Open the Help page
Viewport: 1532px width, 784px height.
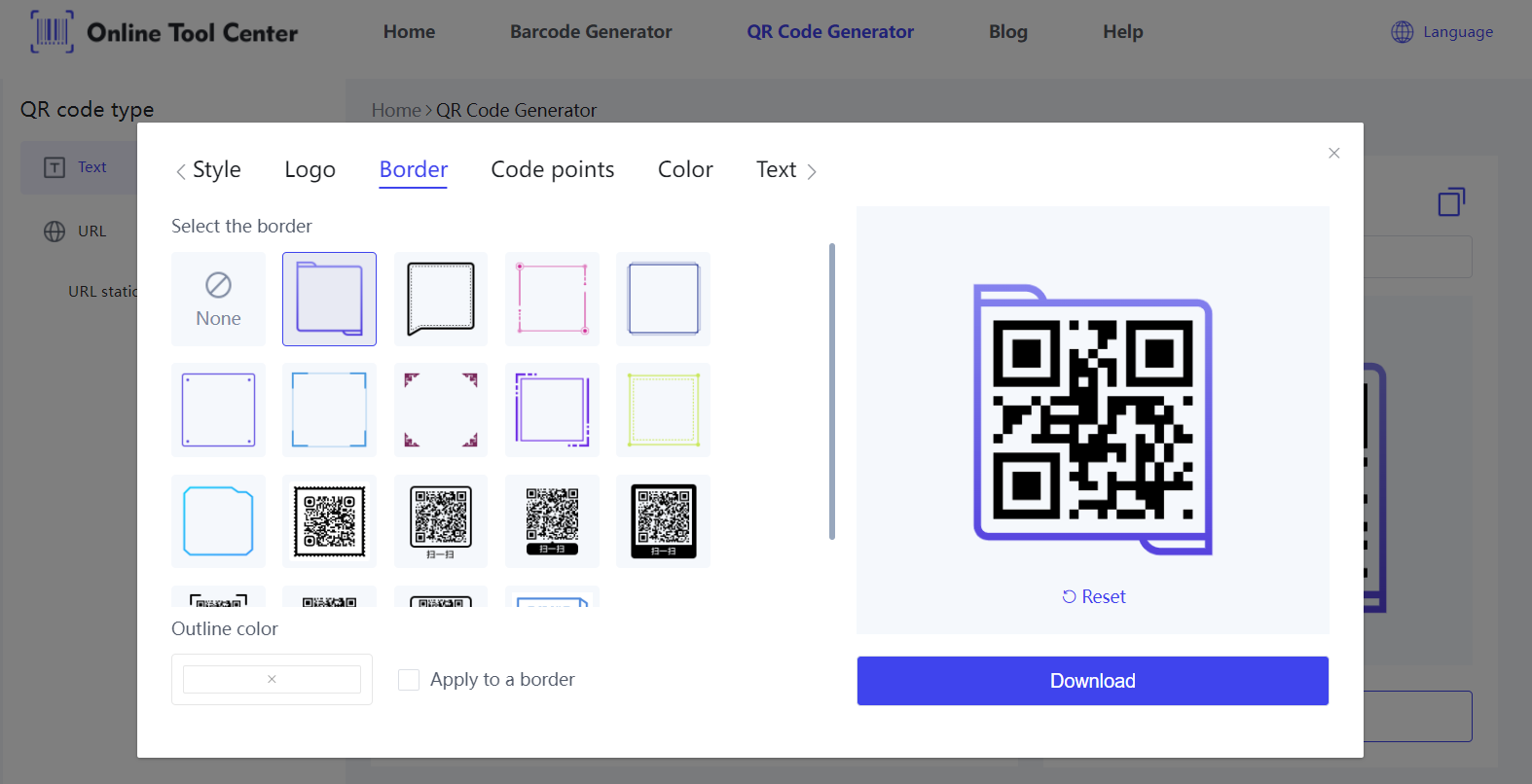[1122, 32]
